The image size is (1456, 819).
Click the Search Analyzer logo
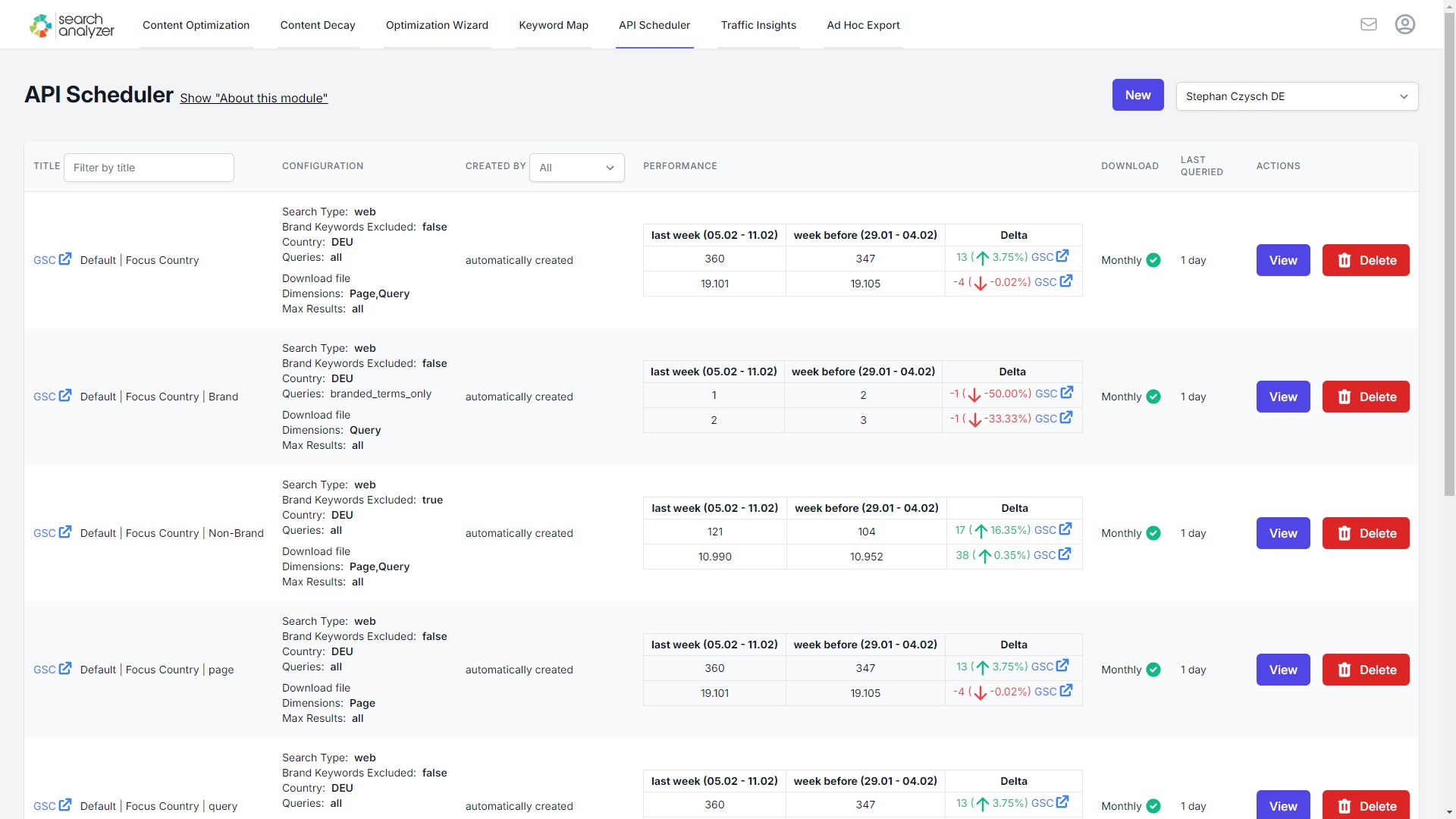pyautogui.click(x=71, y=24)
